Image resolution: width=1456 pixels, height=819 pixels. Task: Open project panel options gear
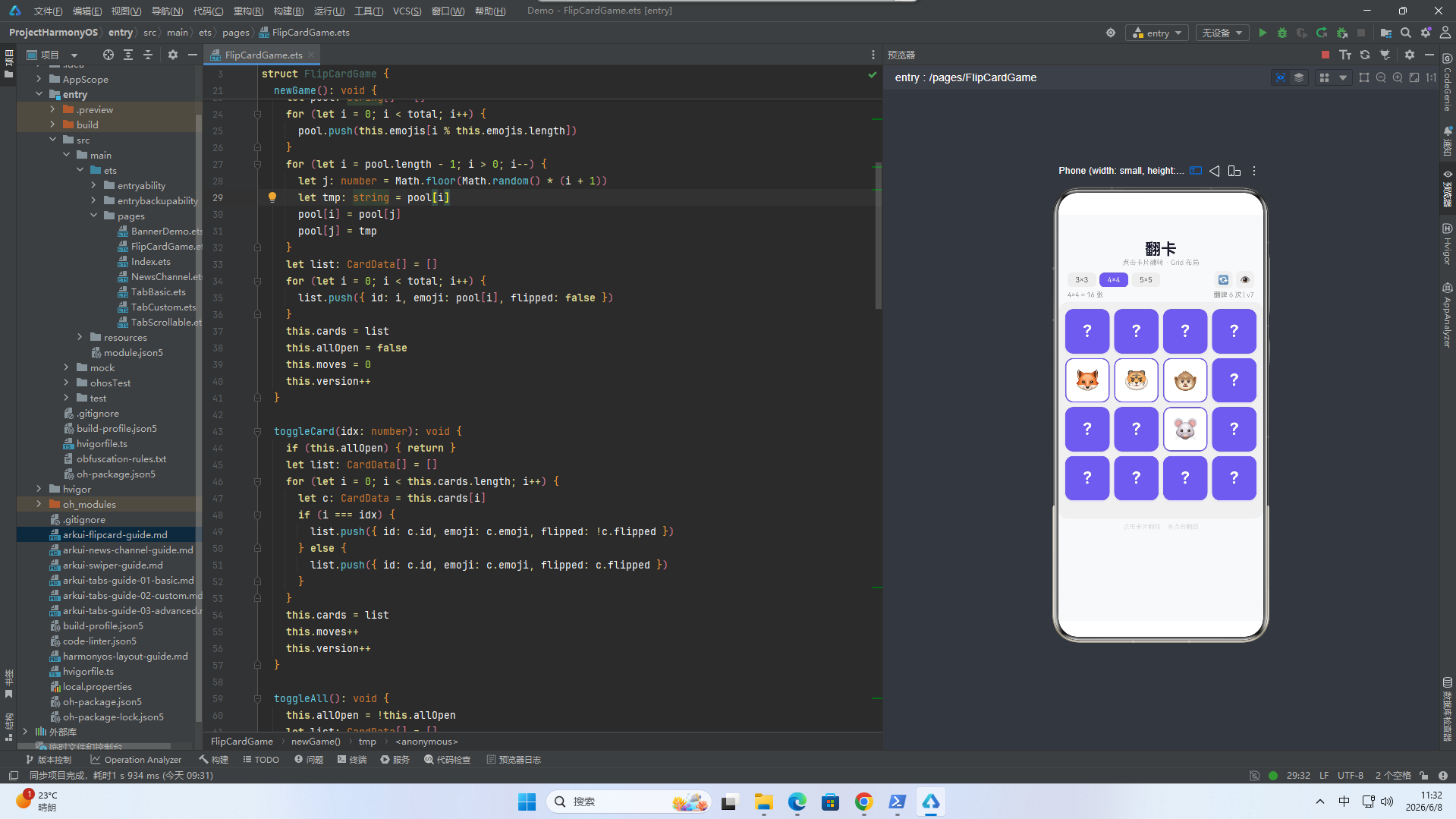tap(173, 55)
